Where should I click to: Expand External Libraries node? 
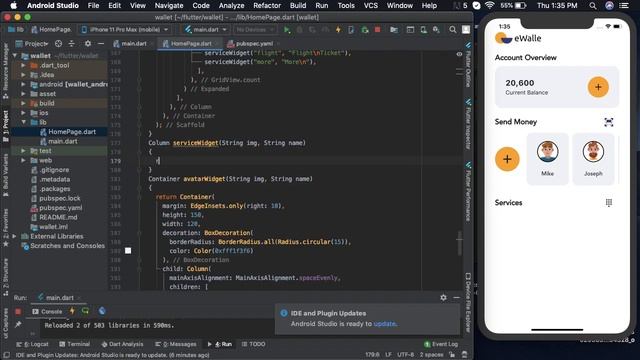tap(15, 236)
